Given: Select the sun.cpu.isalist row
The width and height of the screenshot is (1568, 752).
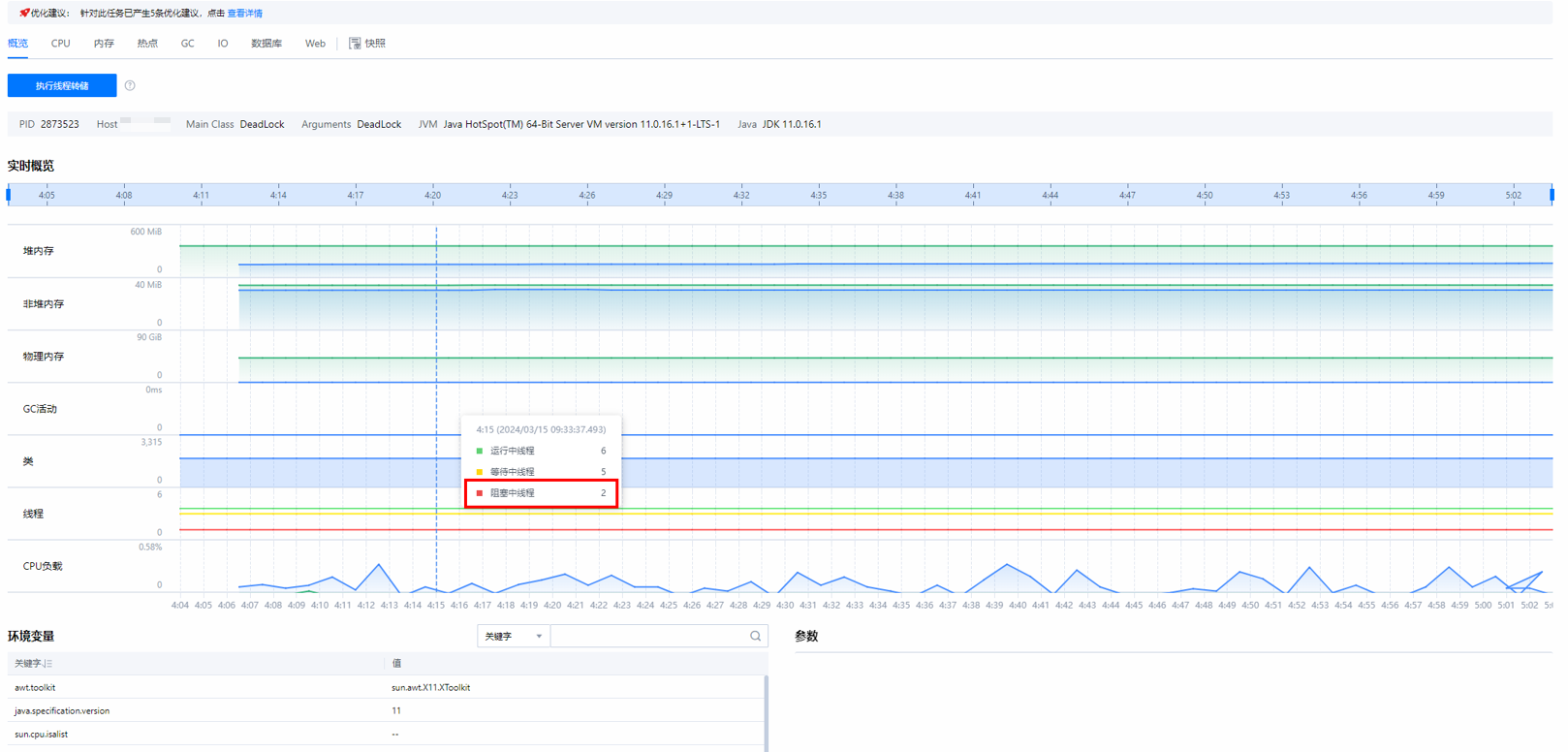Looking at the screenshot, I should 387,734.
